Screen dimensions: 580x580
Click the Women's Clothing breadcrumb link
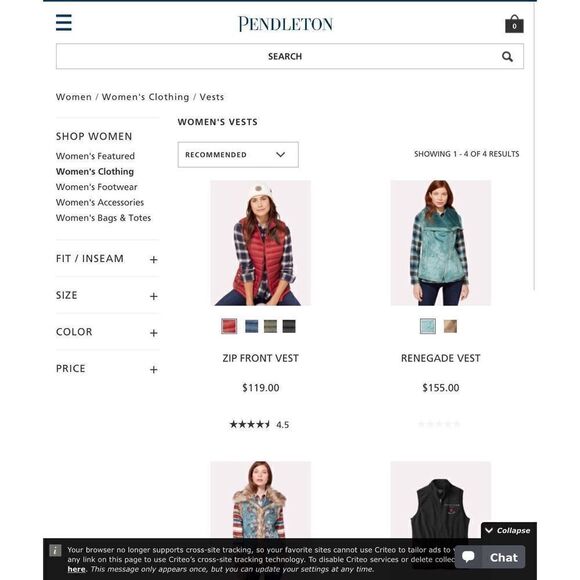tap(145, 97)
